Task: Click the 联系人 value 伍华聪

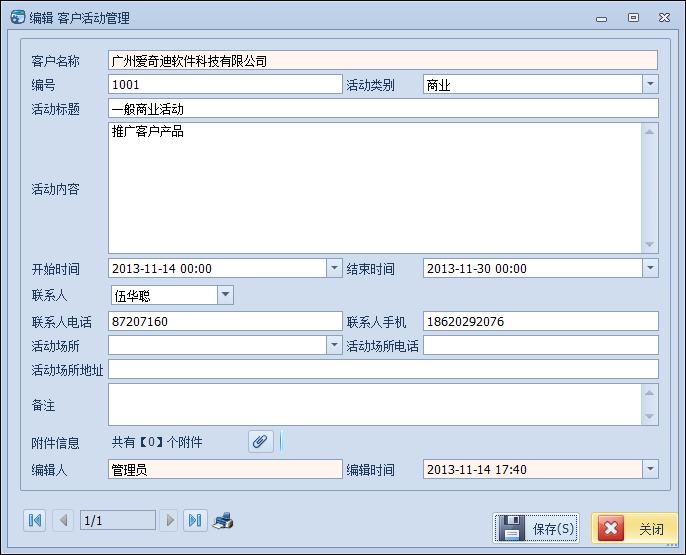Action: [x=133, y=296]
